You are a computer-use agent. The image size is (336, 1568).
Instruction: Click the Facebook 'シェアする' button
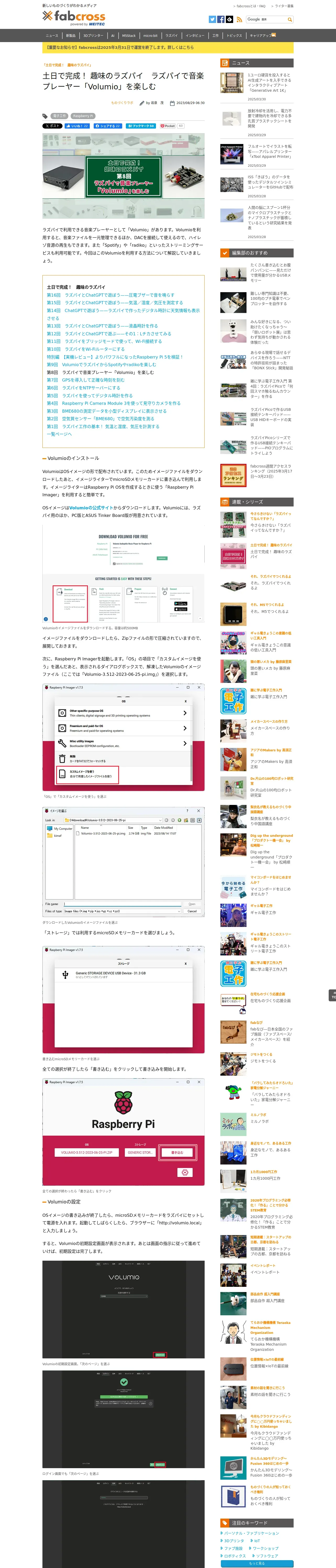pyautogui.click(x=107, y=126)
